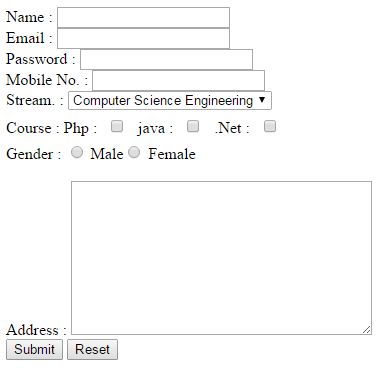Click into the Password field
Image resolution: width=376 pixels, height=368 pixels.
[x=166, y=60]
